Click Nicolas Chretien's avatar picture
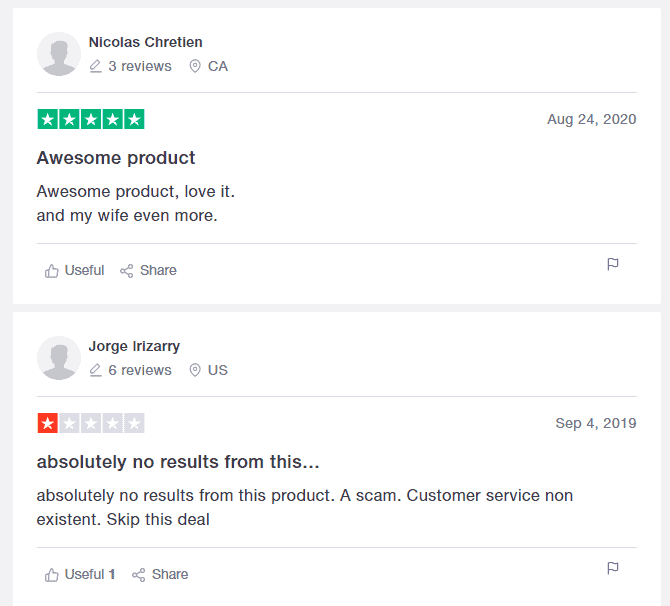 tap(59, 54)
